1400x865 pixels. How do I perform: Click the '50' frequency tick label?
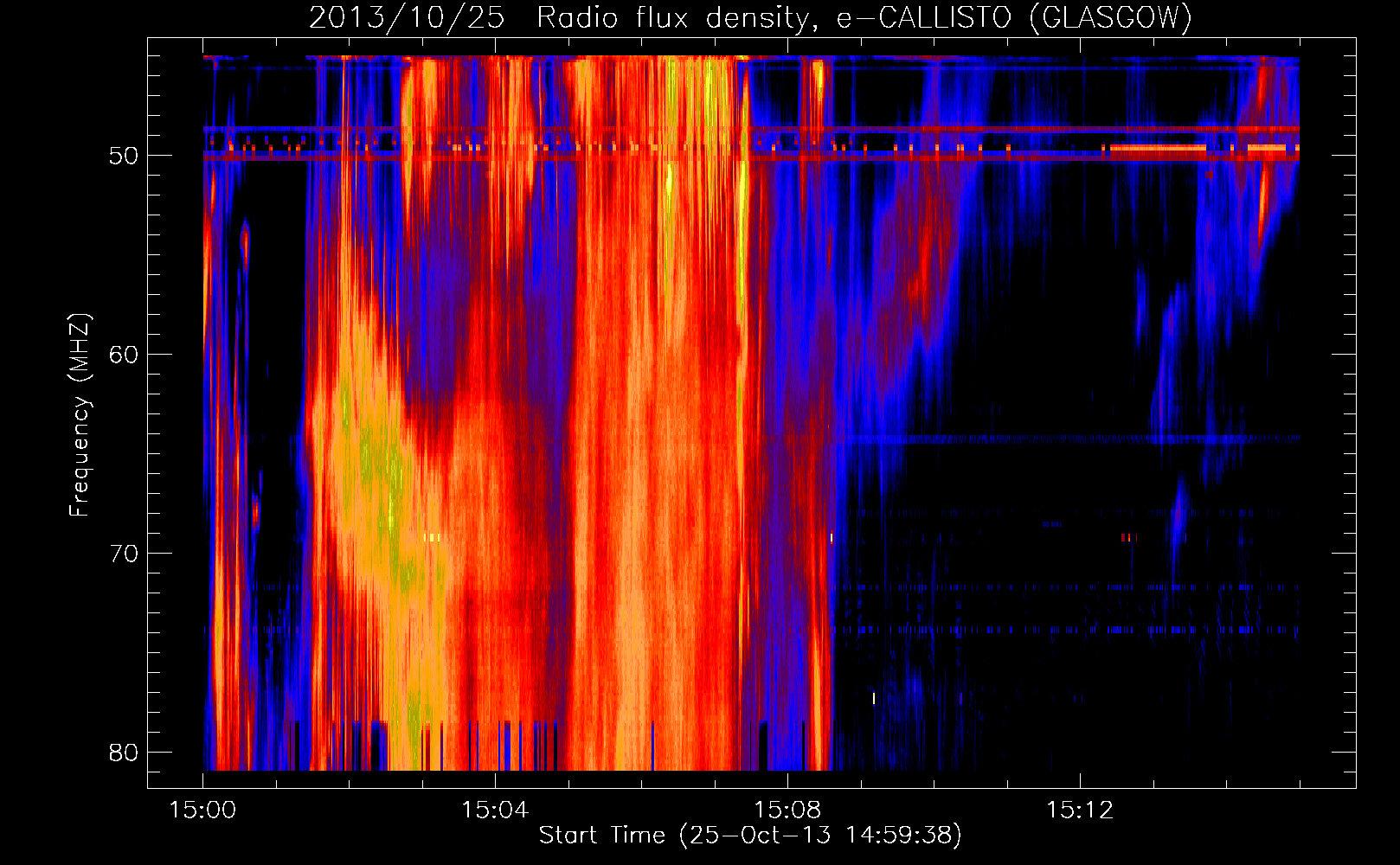click(x=124, y=156)
